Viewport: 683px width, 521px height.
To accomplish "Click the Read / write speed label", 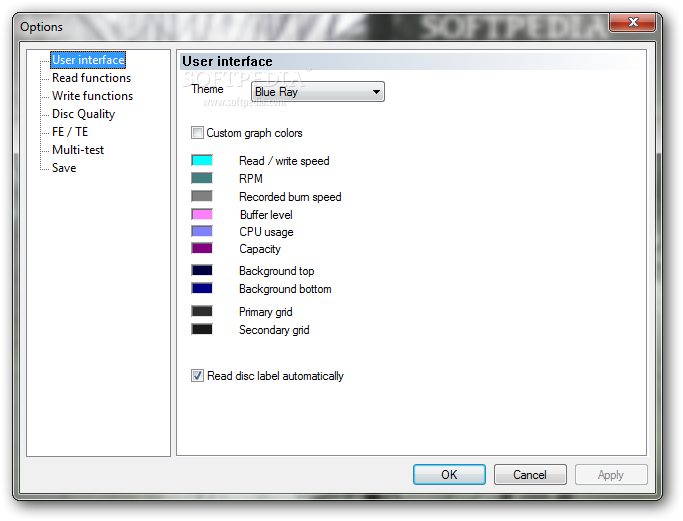I will click(x=284, y=161).
